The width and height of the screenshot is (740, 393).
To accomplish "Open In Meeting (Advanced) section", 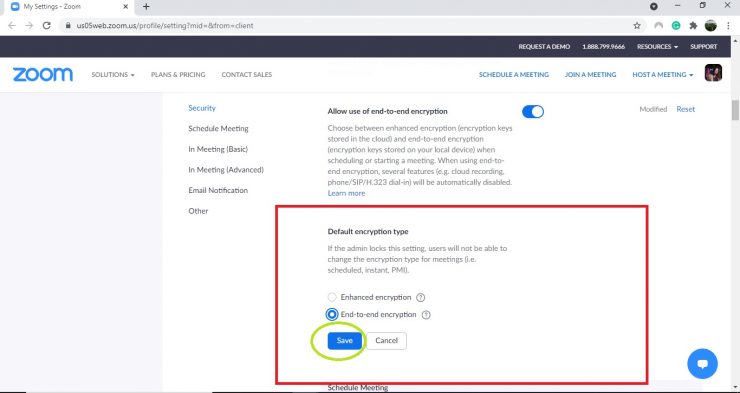I will coord(226,170).
